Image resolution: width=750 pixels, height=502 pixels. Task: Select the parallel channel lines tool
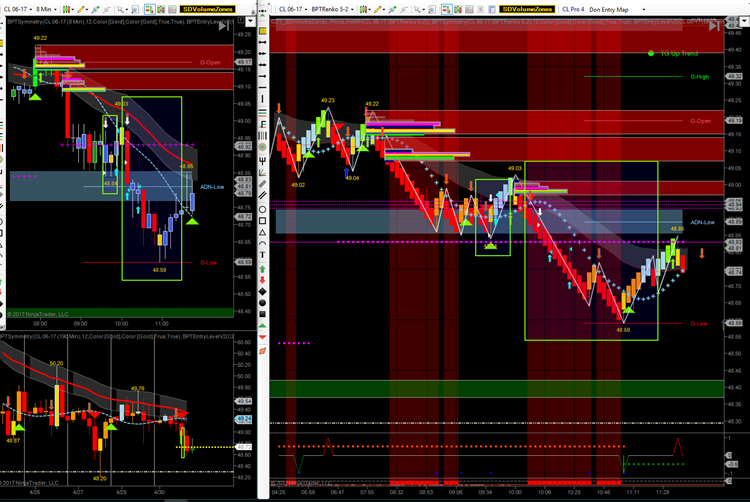point(263,196)
